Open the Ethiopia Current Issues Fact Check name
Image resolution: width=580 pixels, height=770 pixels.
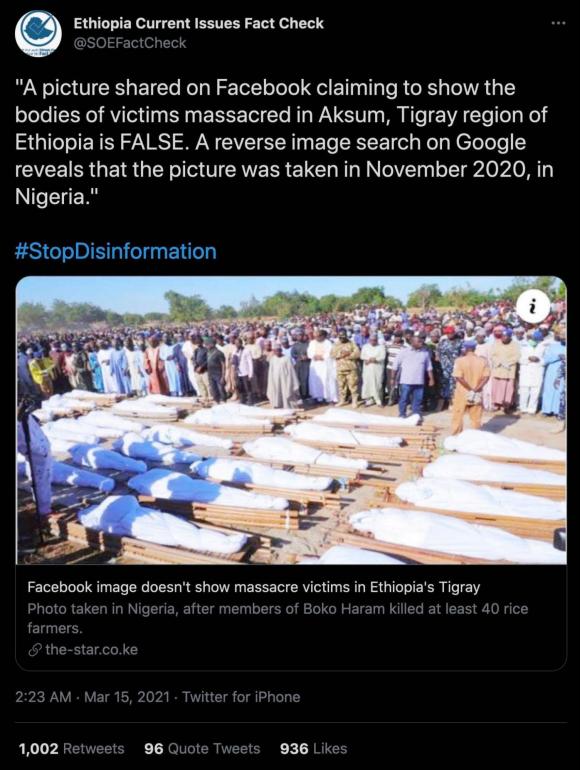tap(198, 23)
